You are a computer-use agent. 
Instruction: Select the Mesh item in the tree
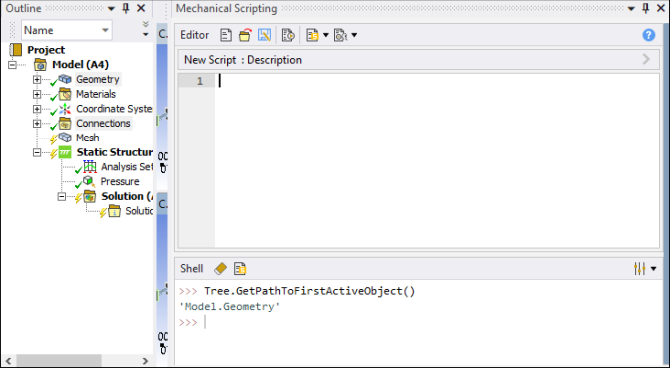click(x=88, y=138)
